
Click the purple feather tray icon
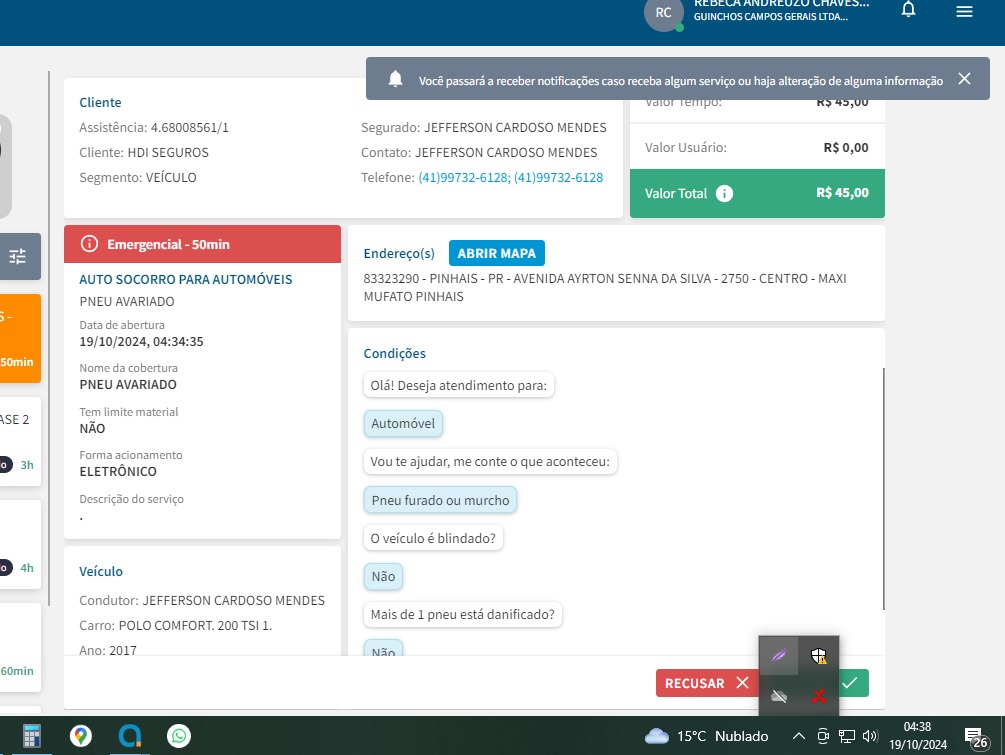pyautogui.click(x=779, y=656)
